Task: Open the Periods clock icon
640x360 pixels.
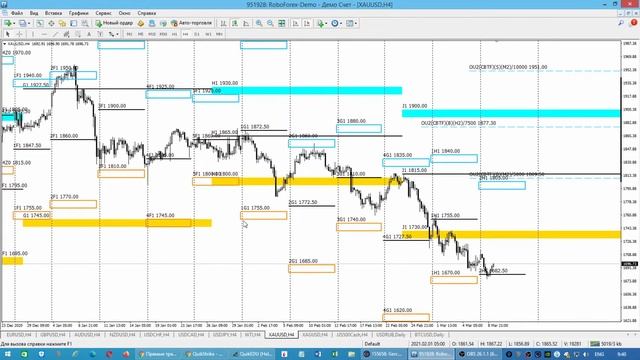Action: [x=335, y=23]
